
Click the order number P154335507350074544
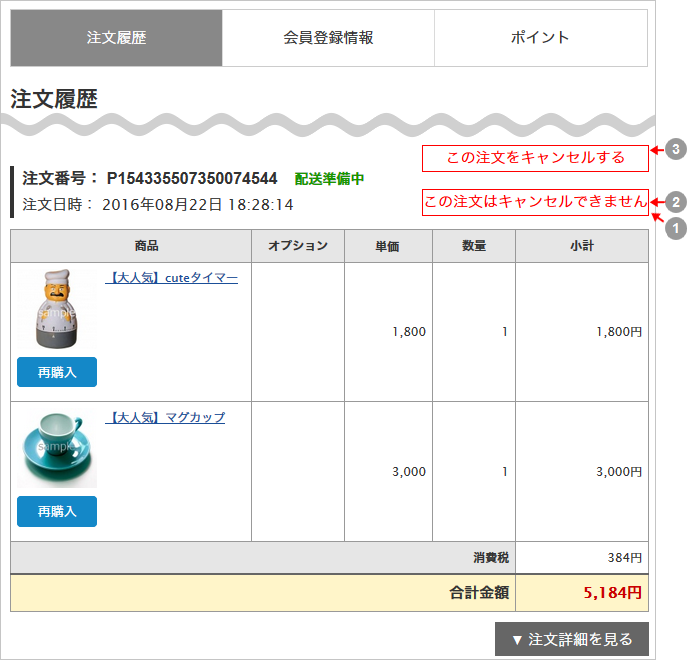[192, 179]
